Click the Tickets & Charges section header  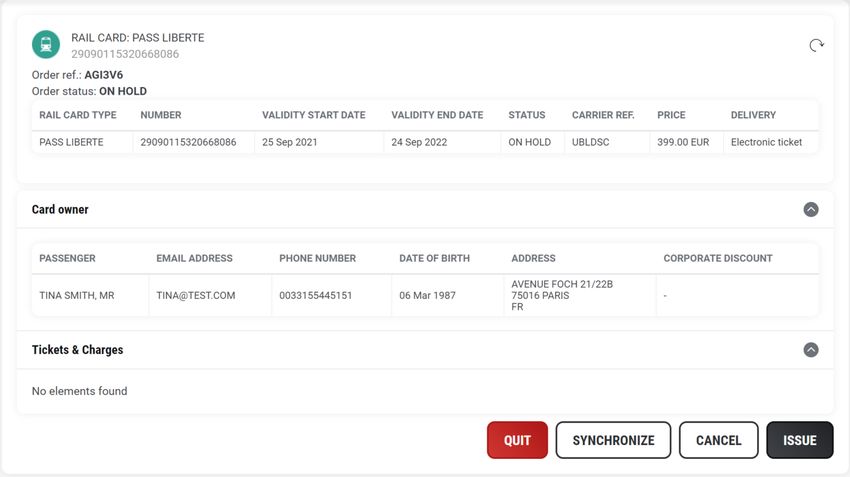click(78, 350)
